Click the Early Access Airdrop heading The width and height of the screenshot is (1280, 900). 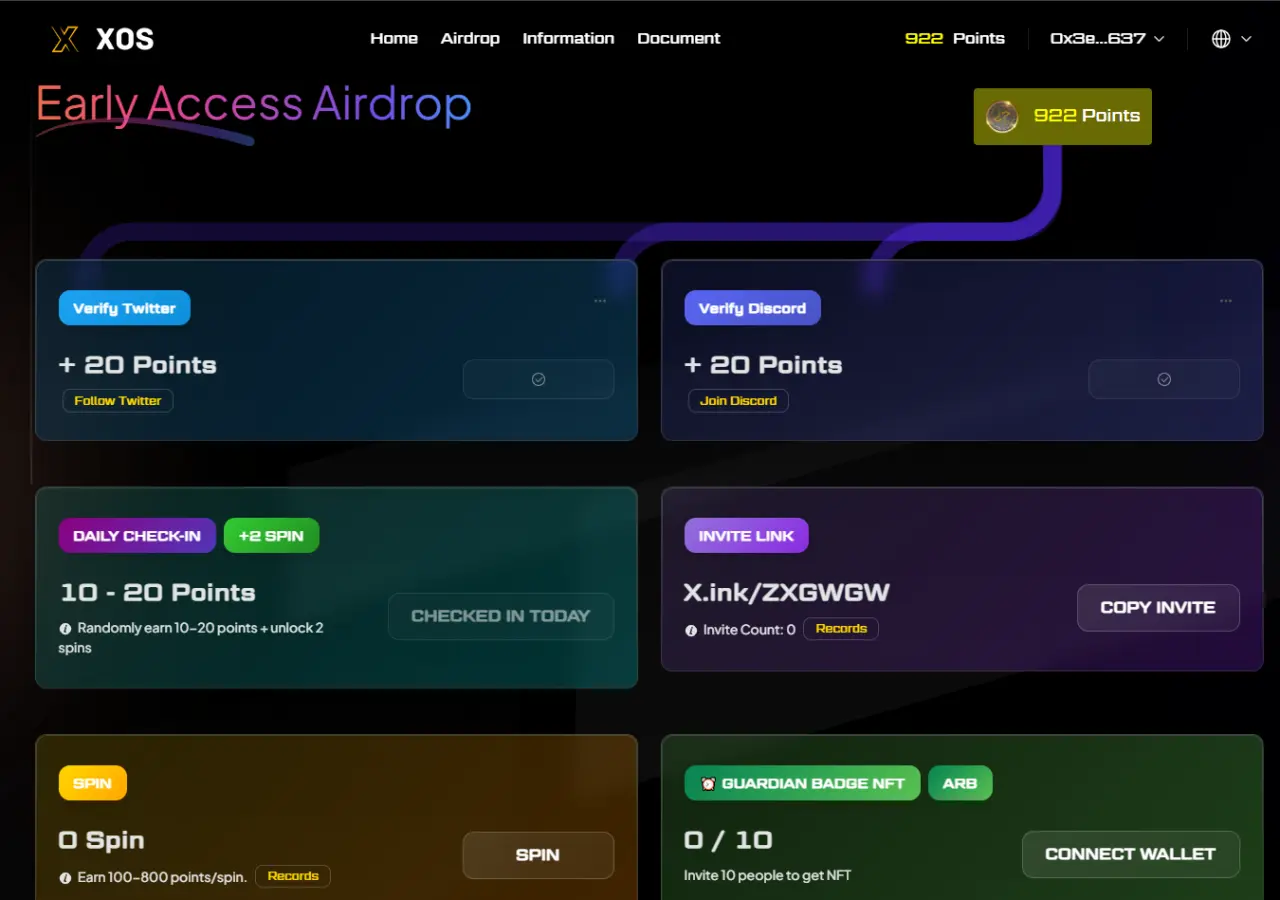point(254,105)
